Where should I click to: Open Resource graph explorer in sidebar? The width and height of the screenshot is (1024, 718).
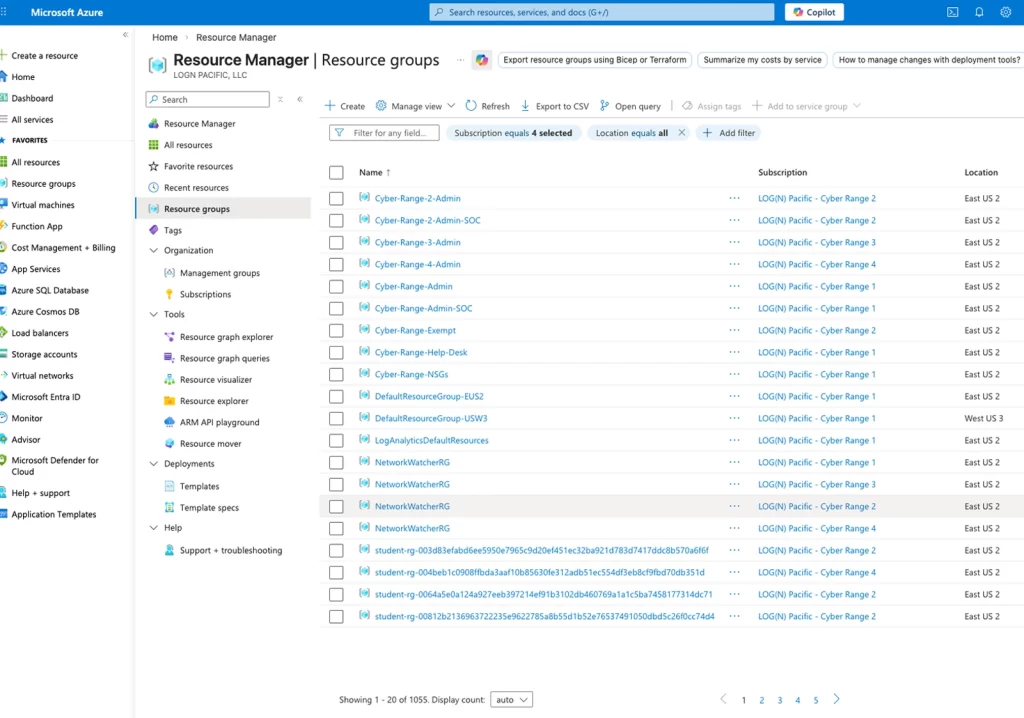(226, 337)
